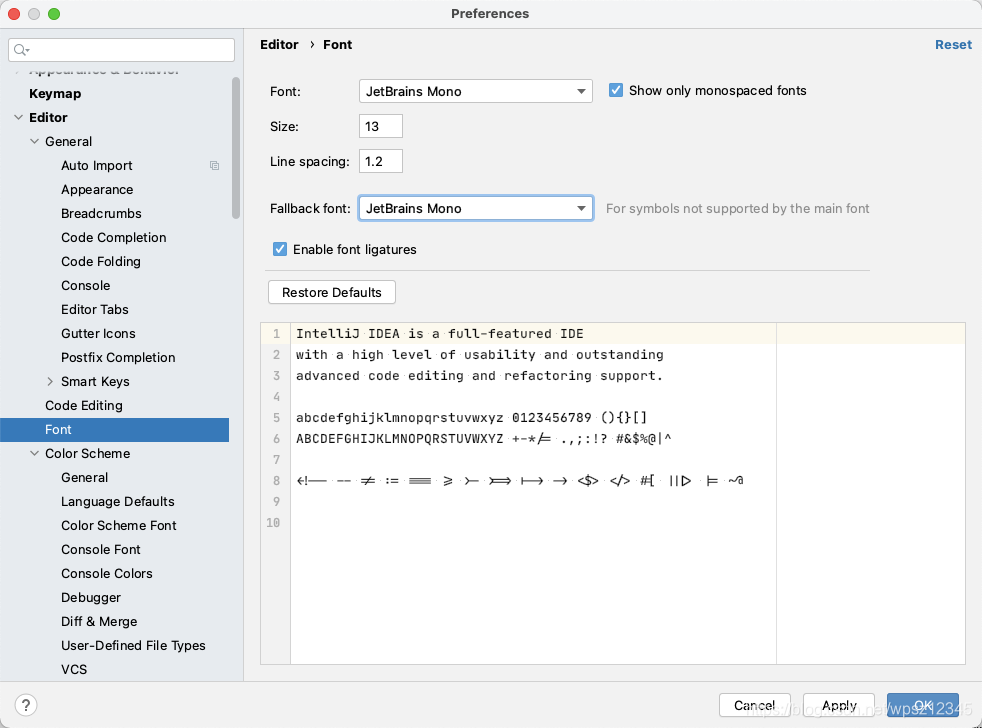The height and width of the screenshot is (728, 982).
Task: Open Editor Tabs settings
Action: (95, 309)
